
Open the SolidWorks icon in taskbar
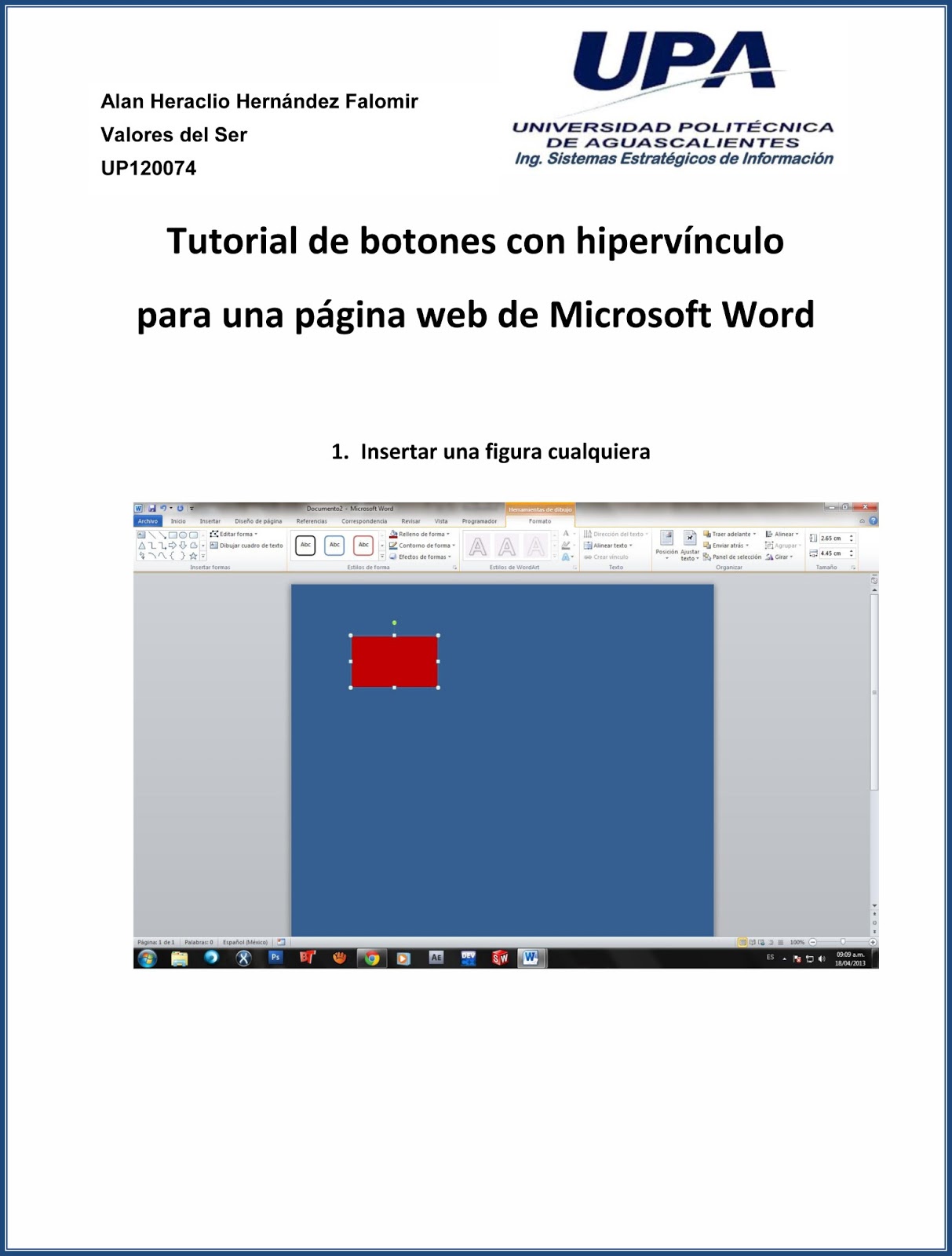coord(500,958)
